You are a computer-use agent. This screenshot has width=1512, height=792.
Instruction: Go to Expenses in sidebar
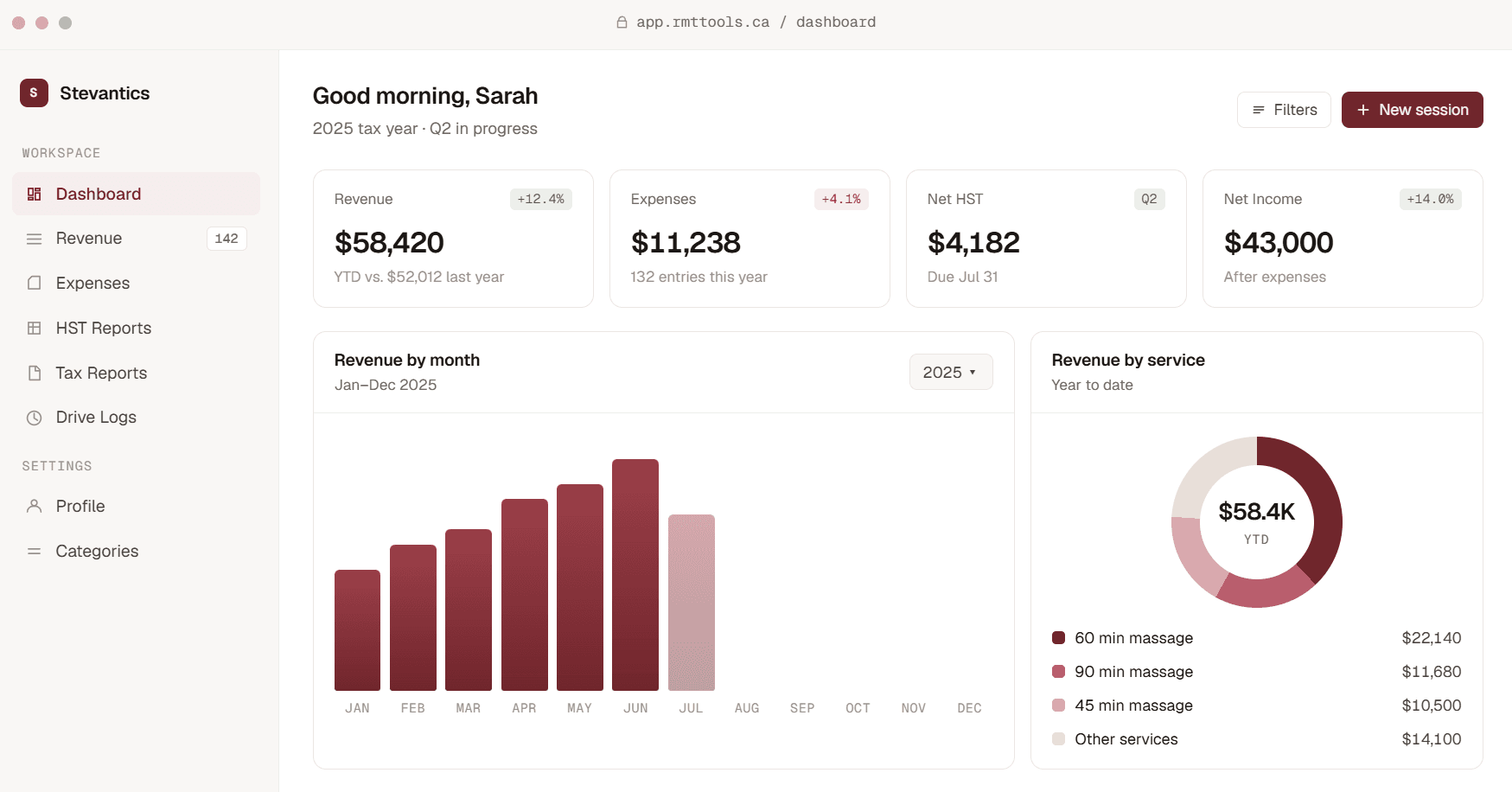click(137, 283)
